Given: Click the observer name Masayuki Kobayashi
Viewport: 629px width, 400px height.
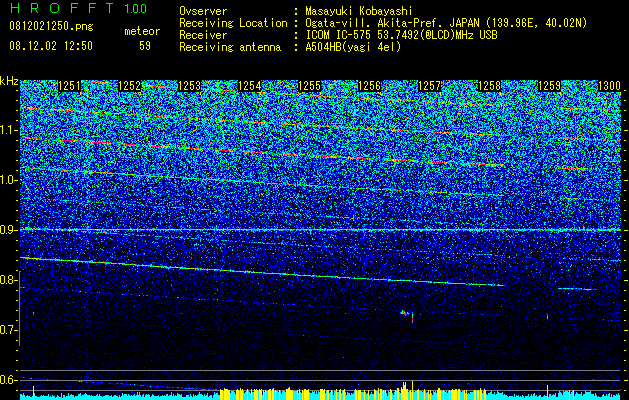Looking at the screenshot, I should 358,11.
